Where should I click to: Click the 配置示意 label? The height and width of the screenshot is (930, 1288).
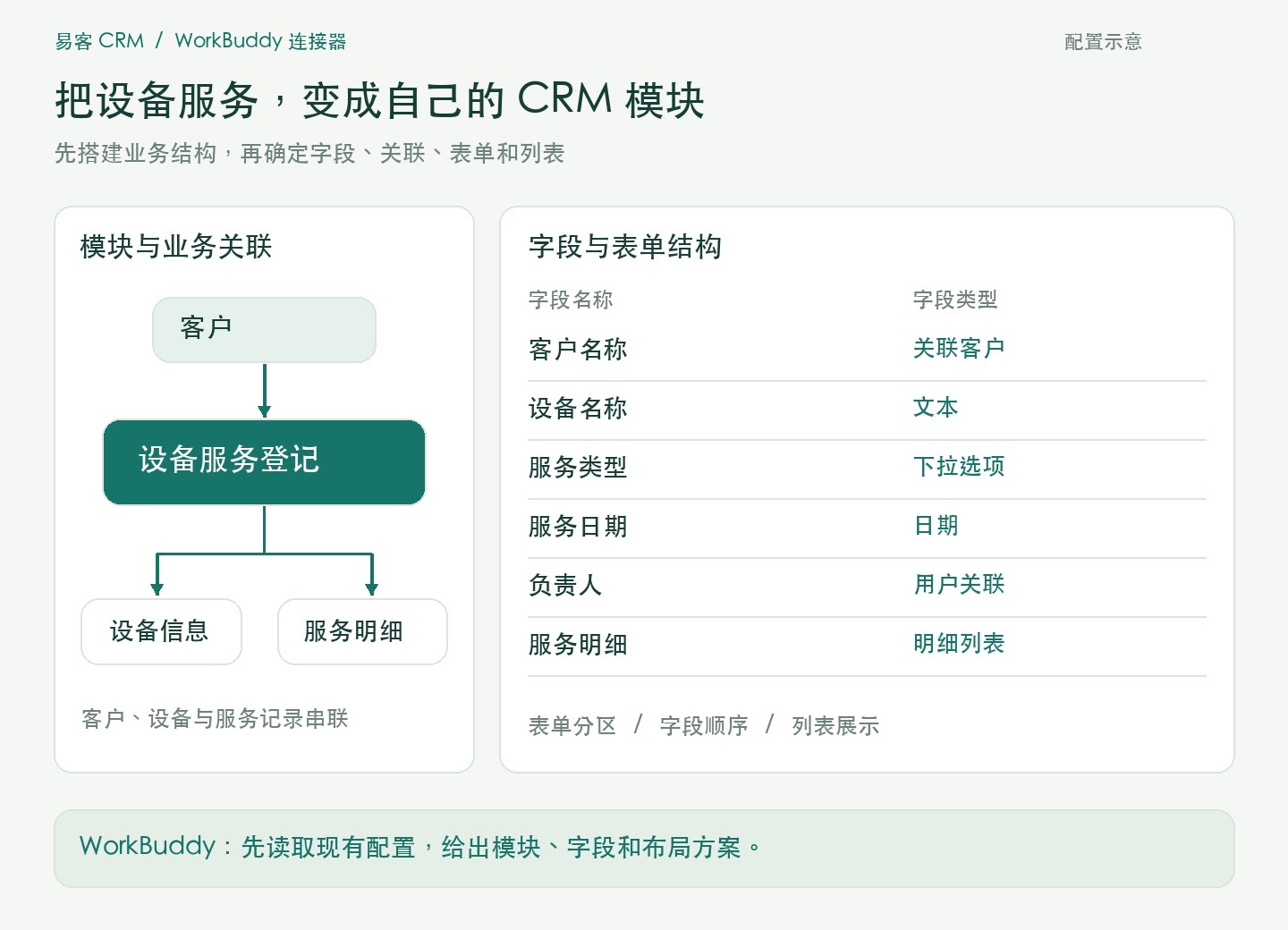[1103, 42]
